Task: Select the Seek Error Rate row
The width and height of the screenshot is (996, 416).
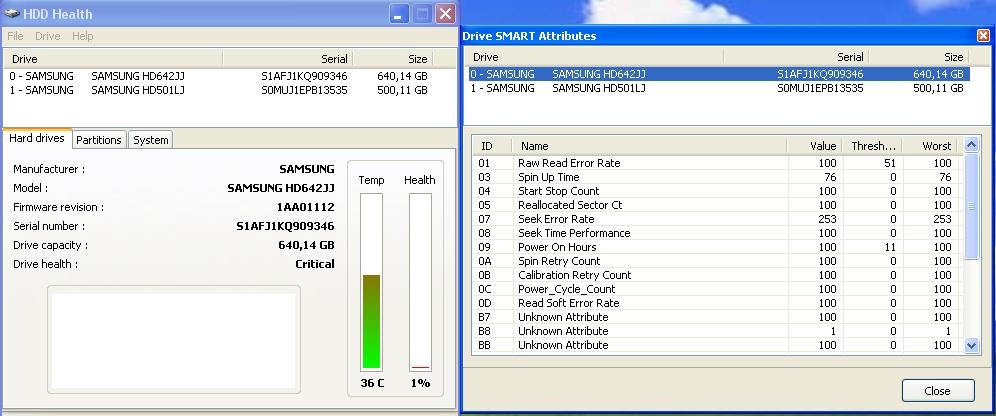Action: 718,219
